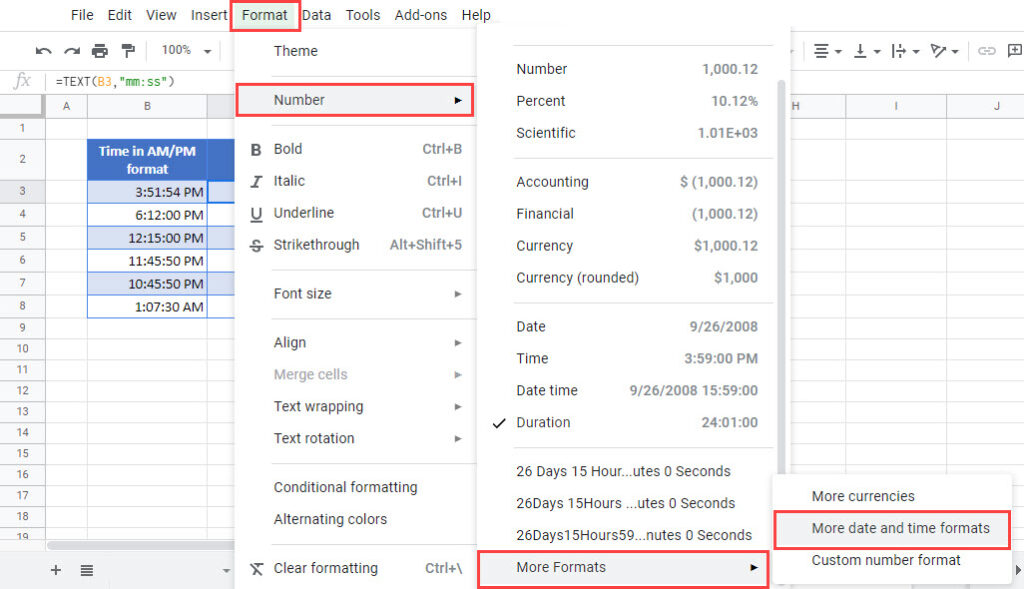This screenshot has height=589, width=1024.
Task: Click the Redo icon
Action: point(70,50)
